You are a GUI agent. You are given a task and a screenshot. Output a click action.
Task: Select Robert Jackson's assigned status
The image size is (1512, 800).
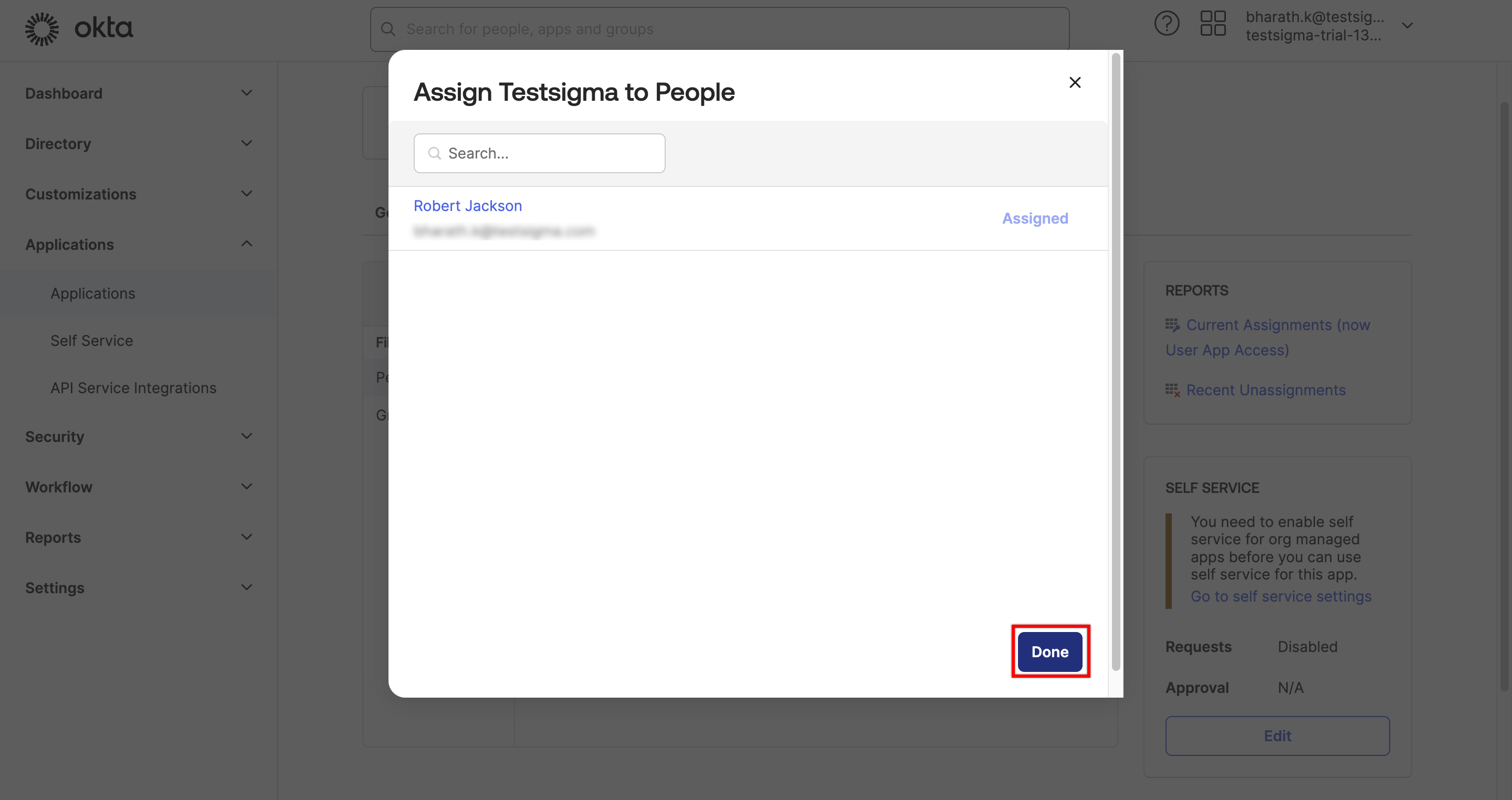point(1035,218)
